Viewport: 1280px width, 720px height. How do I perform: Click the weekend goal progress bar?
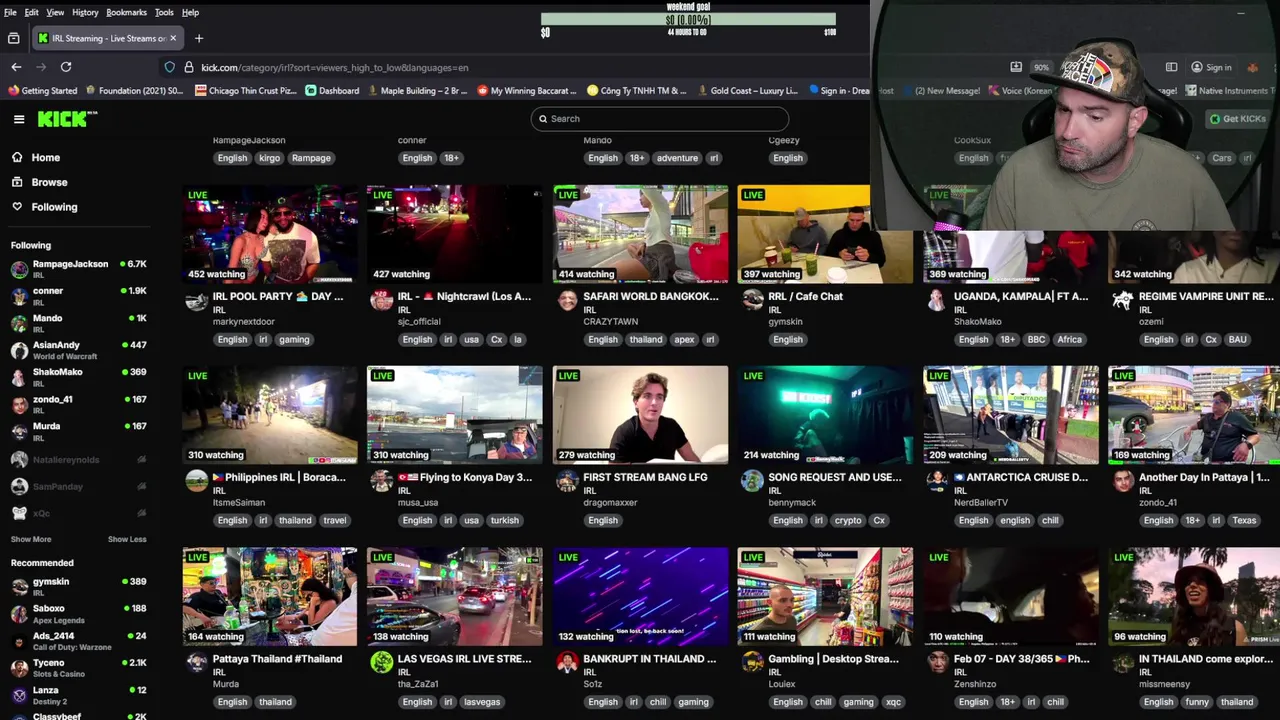point(688,19)
